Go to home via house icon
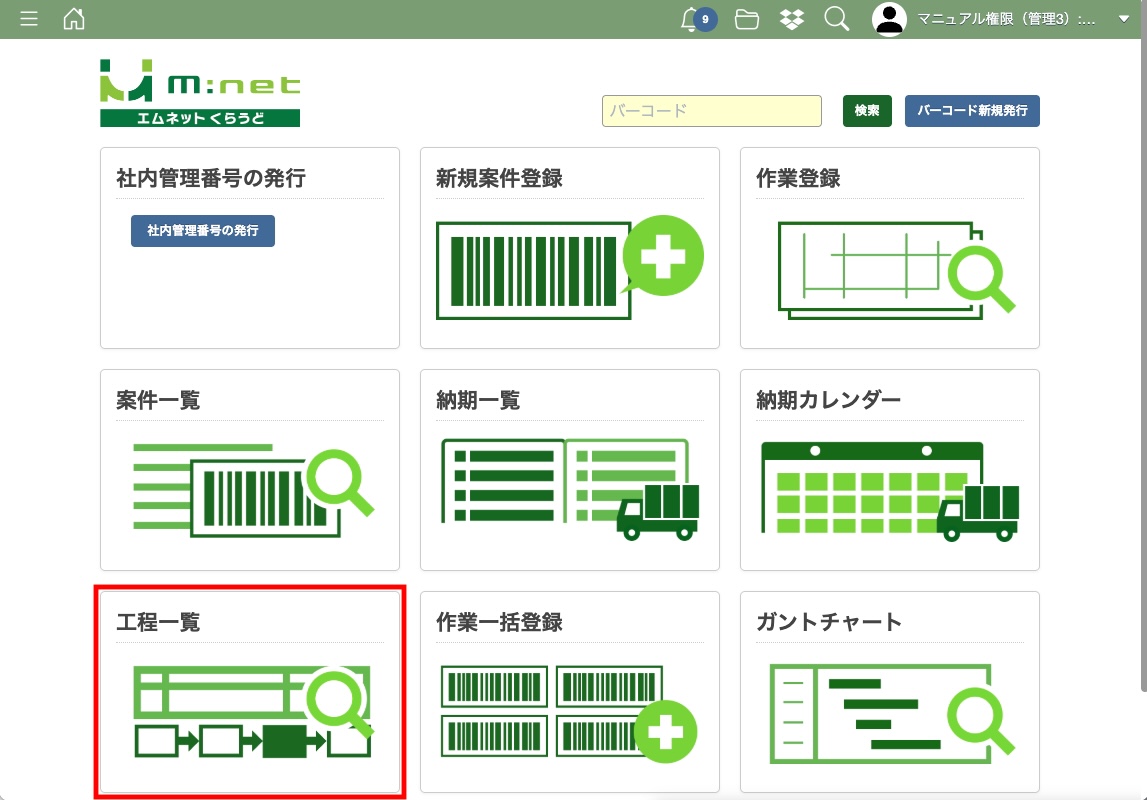1147x800 pixels. [x=74, y=19]
